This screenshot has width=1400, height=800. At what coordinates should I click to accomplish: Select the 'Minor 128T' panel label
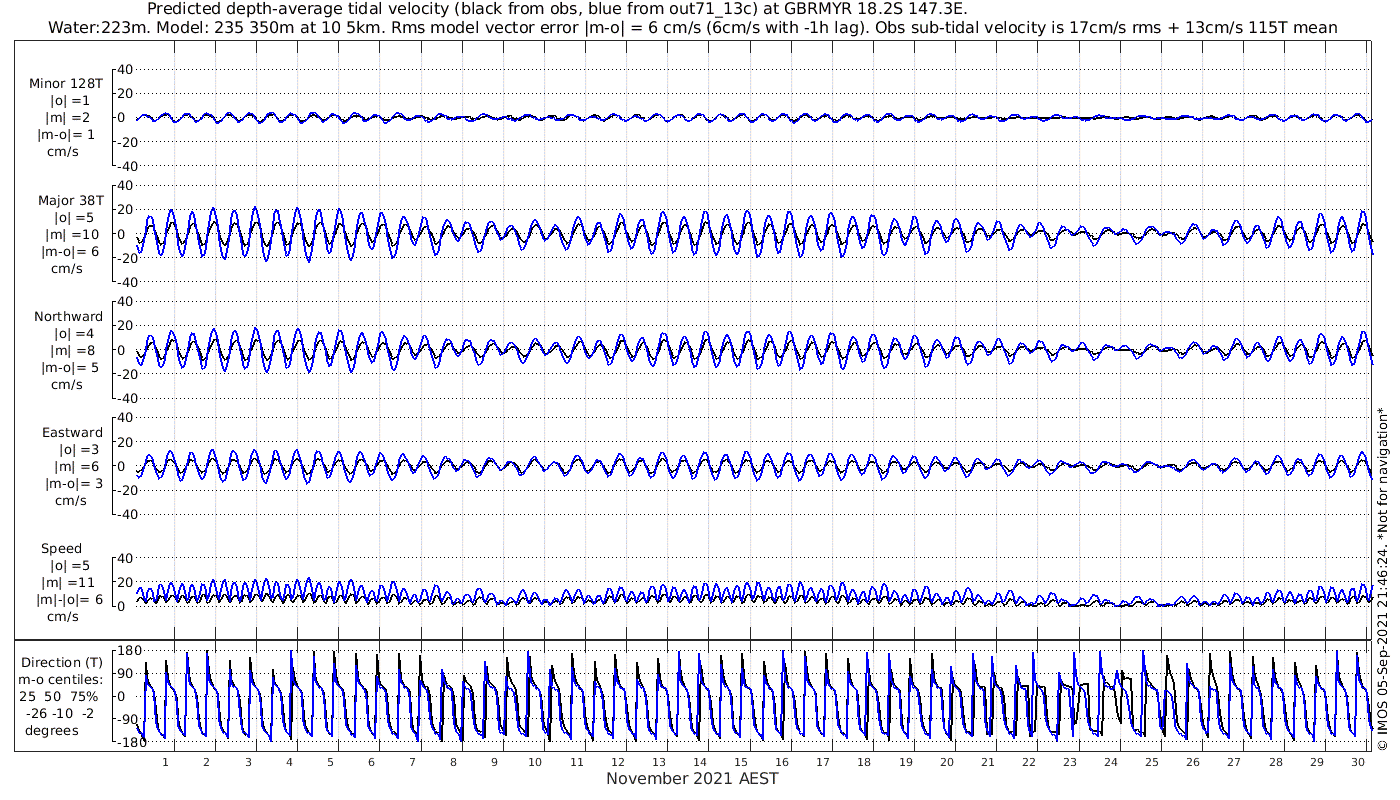pos(65,84)
